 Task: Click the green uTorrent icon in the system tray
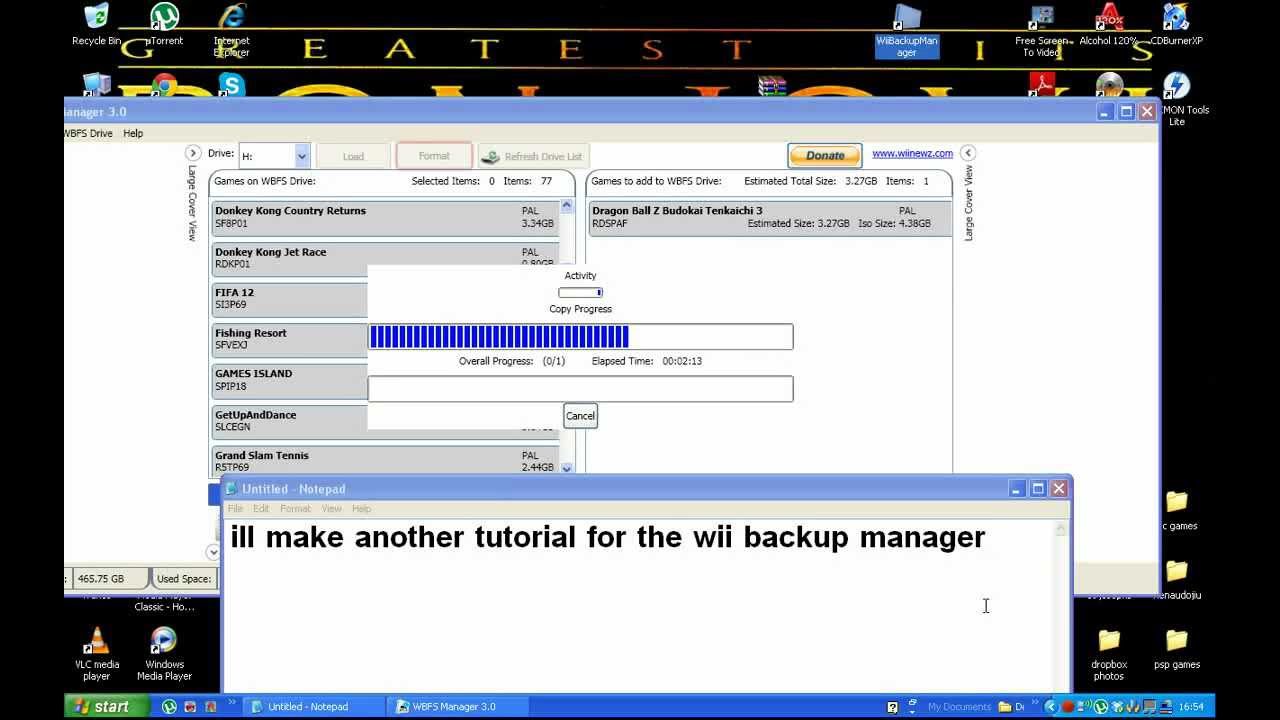1101,707
